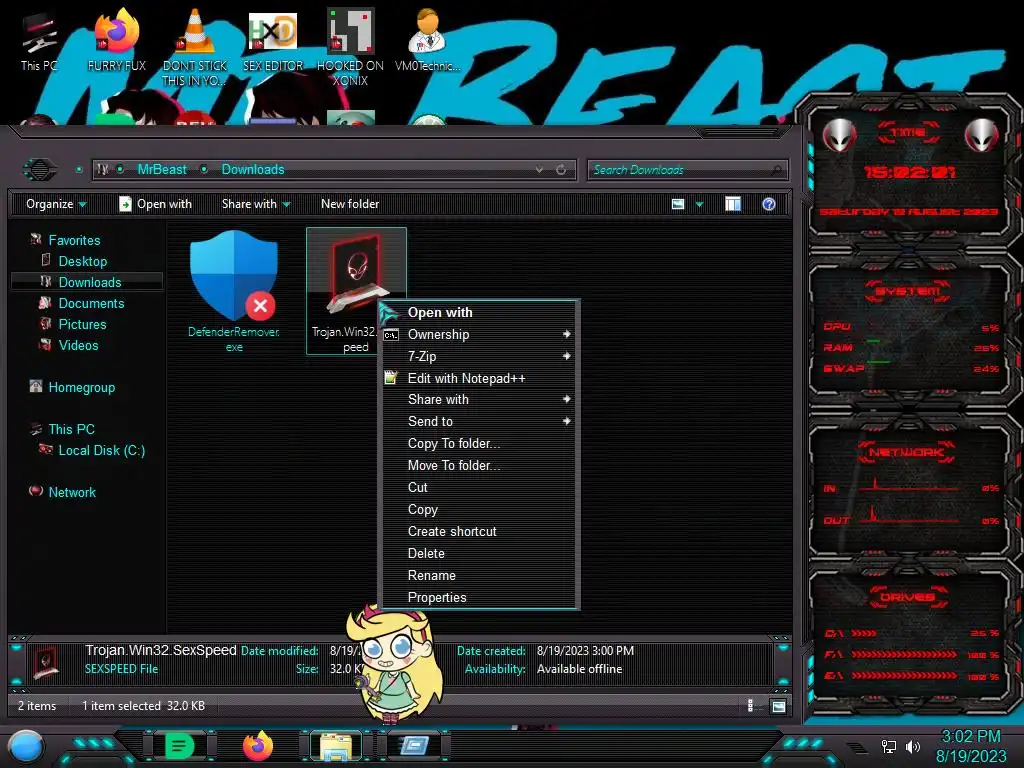Switch to large icons view in status bar
The width and height of the screenshot is (1024, 768).
(778, 706)
